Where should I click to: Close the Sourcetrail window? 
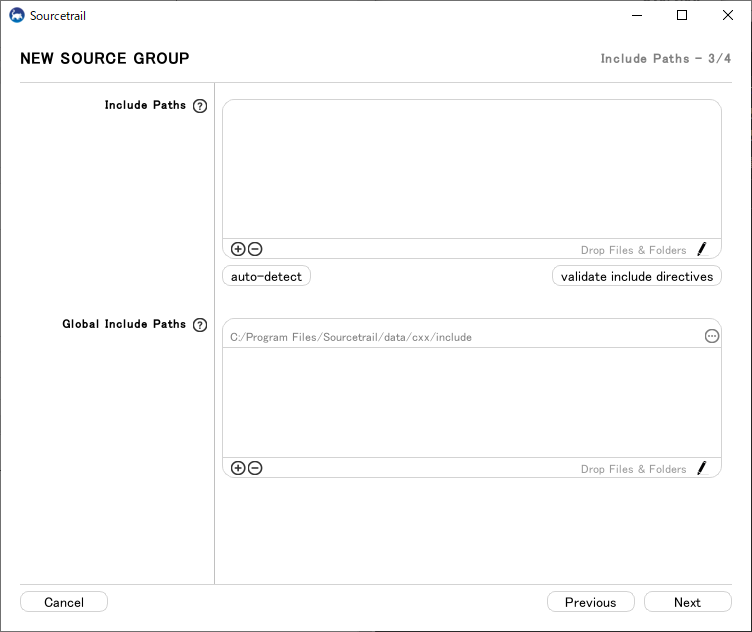coord(728,15)
